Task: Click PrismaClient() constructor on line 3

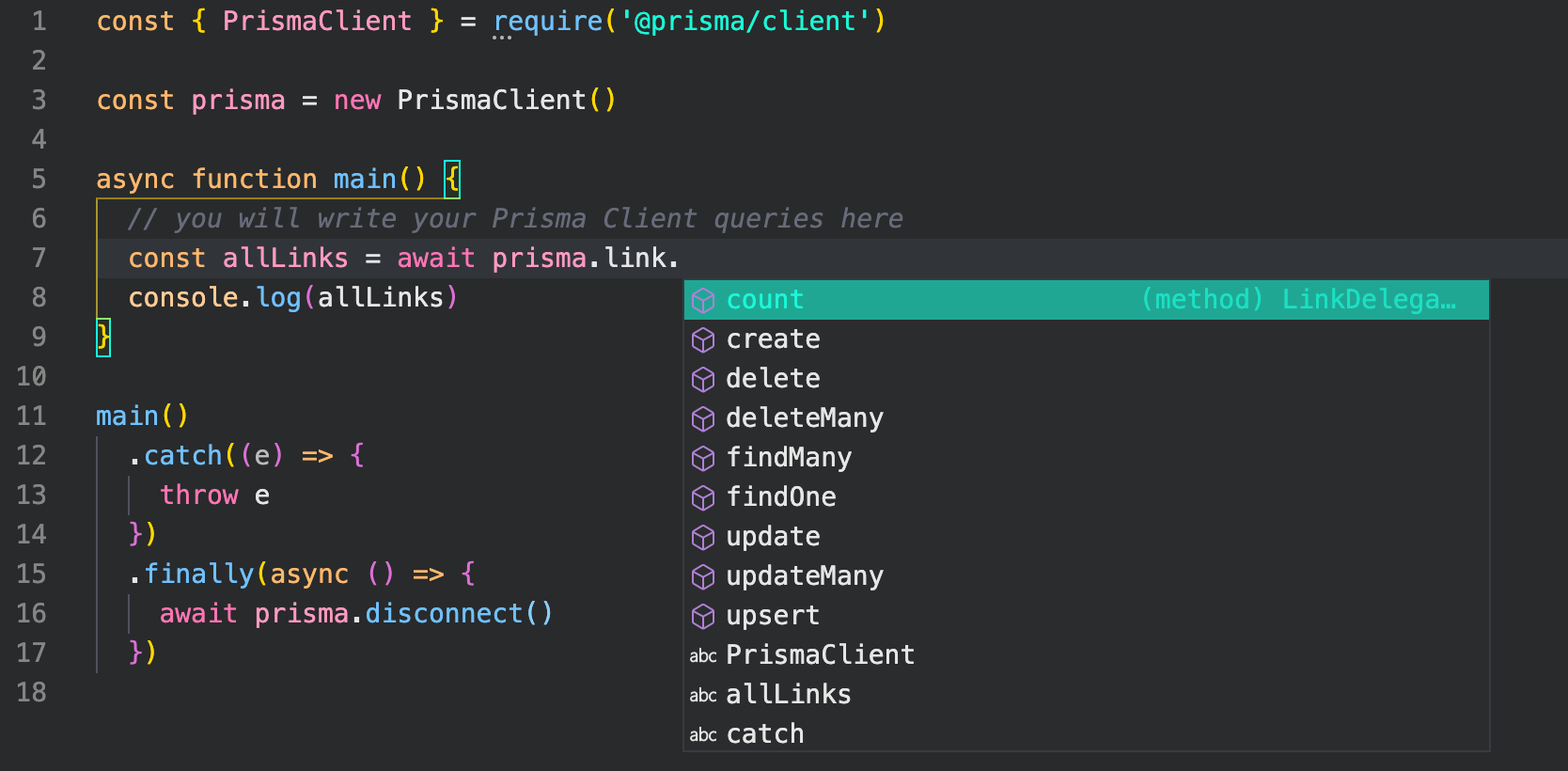Action: [x=507, y=100]
